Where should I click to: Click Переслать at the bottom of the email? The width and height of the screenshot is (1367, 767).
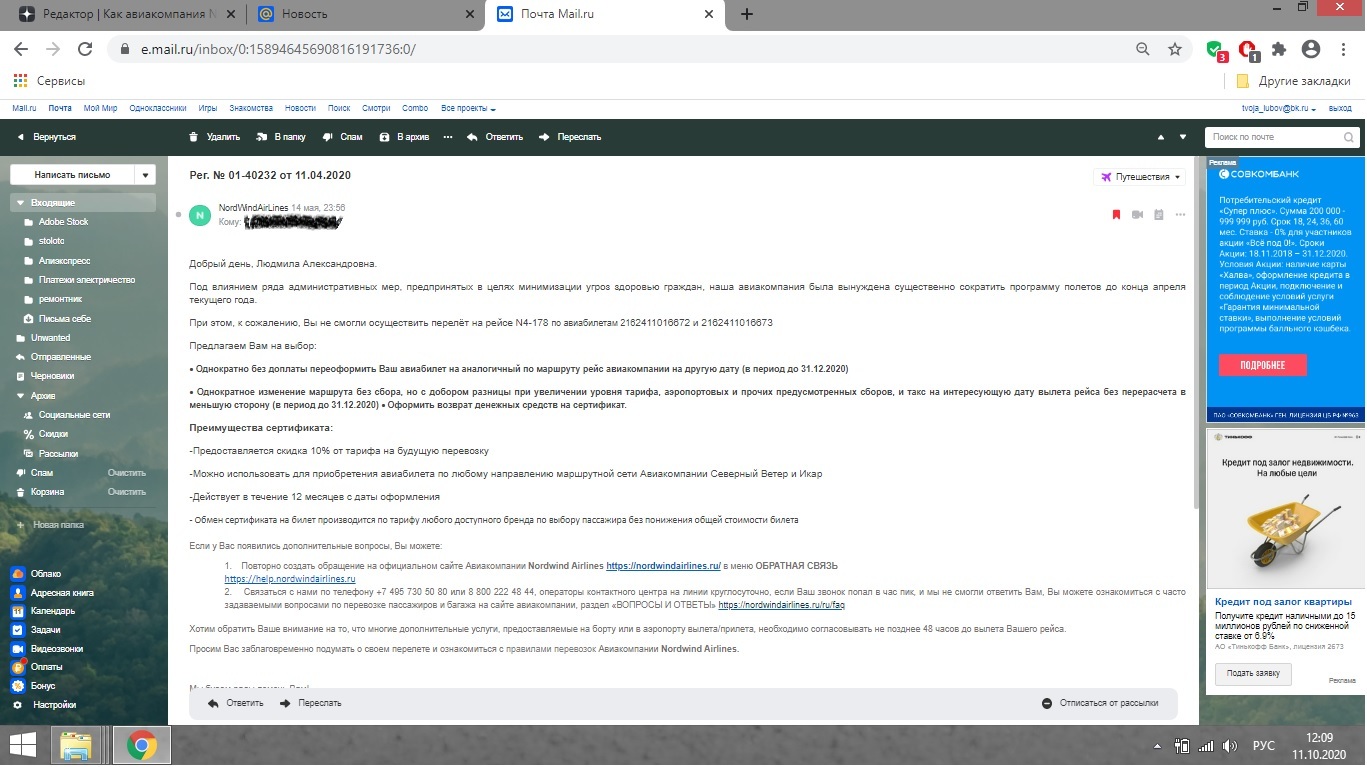(310, 703)
